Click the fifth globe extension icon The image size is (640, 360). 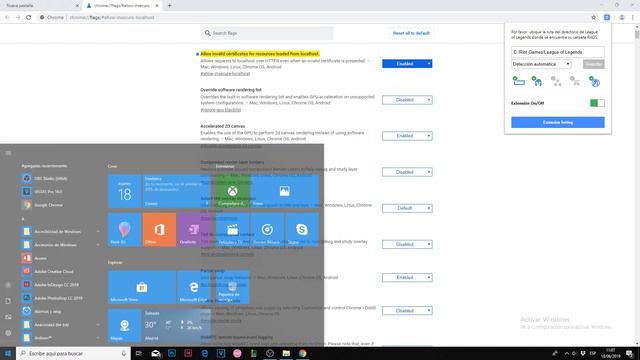click(594, 81)
